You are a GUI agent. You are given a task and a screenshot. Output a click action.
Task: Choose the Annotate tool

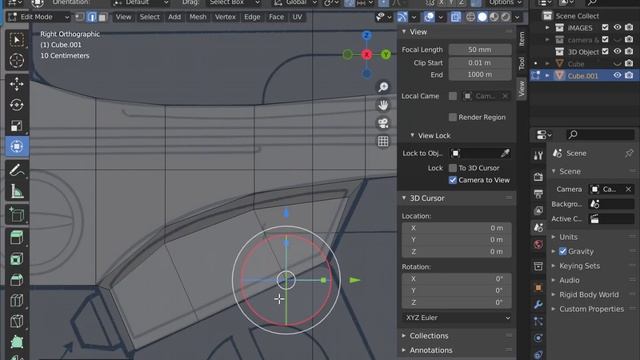tap(17, 170)
